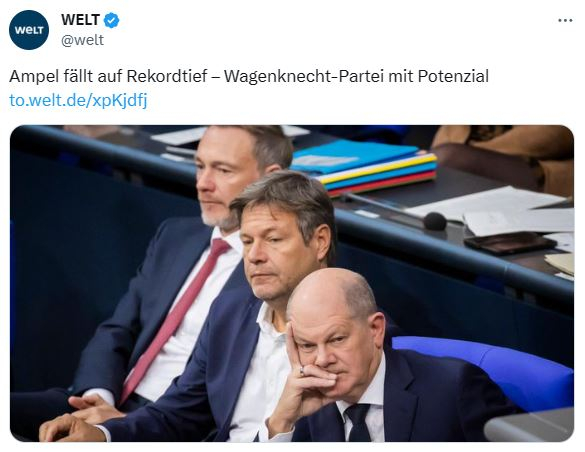Click the stack of colored folders in photo
Viewport: 585px width, 452px height.
click(364, 167)
